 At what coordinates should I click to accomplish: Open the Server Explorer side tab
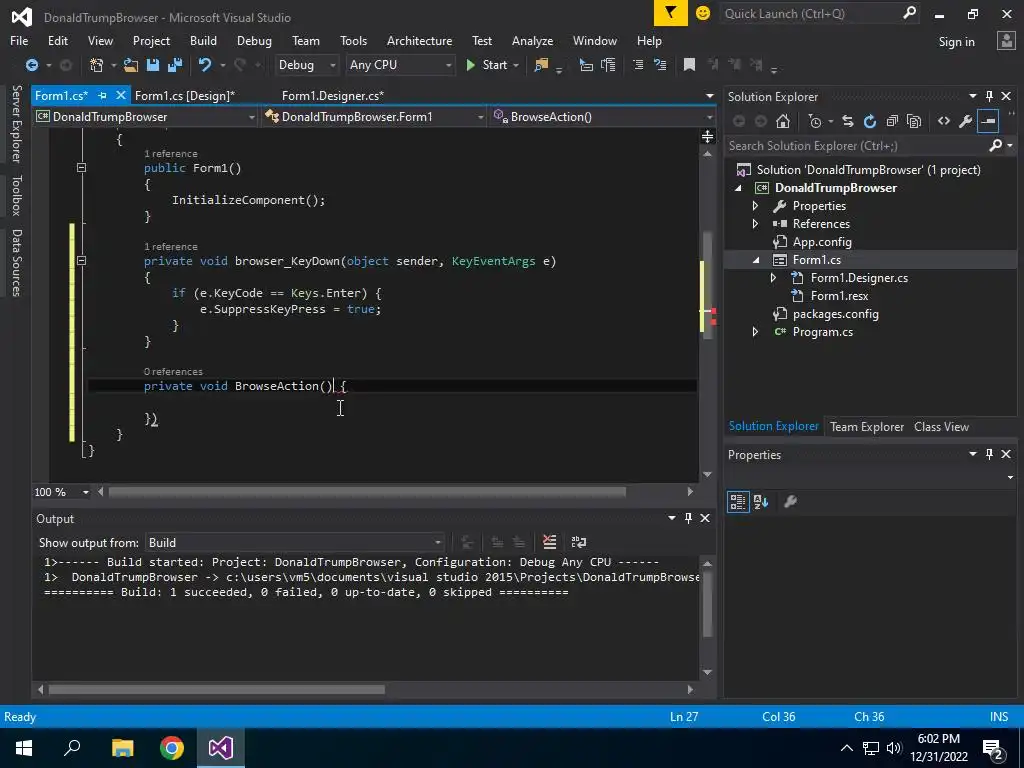pos(16,123)
